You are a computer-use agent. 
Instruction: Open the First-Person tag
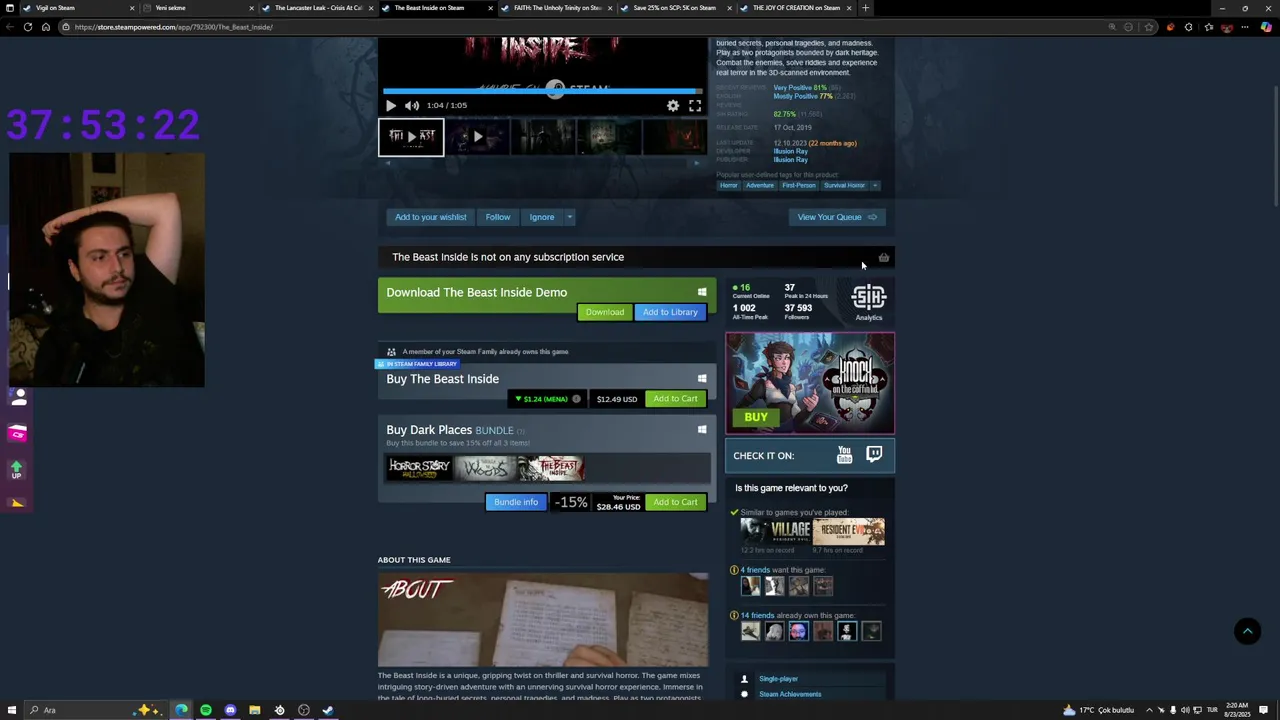[799, 185]
